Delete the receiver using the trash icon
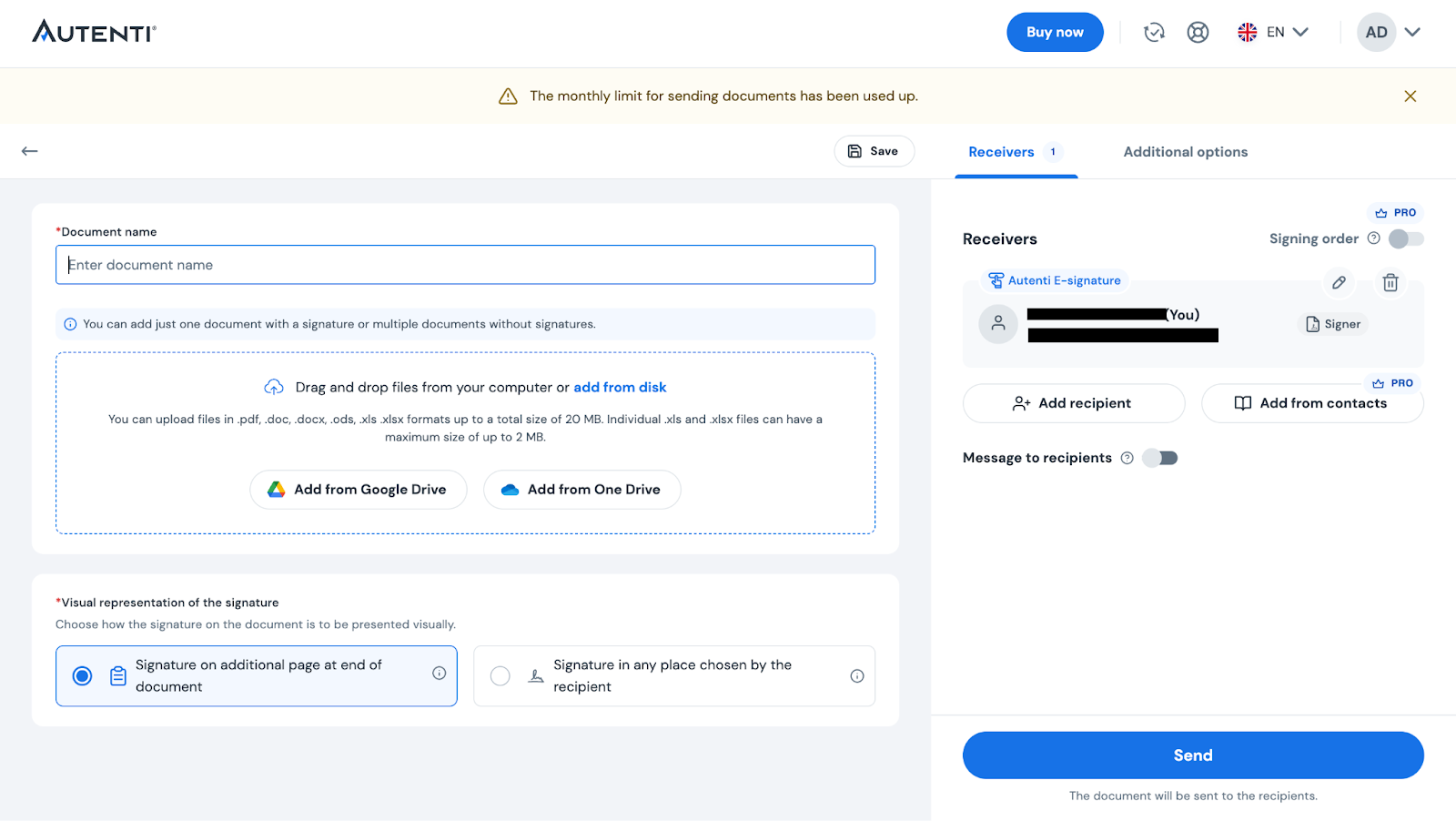 [x=1390, y=282]
